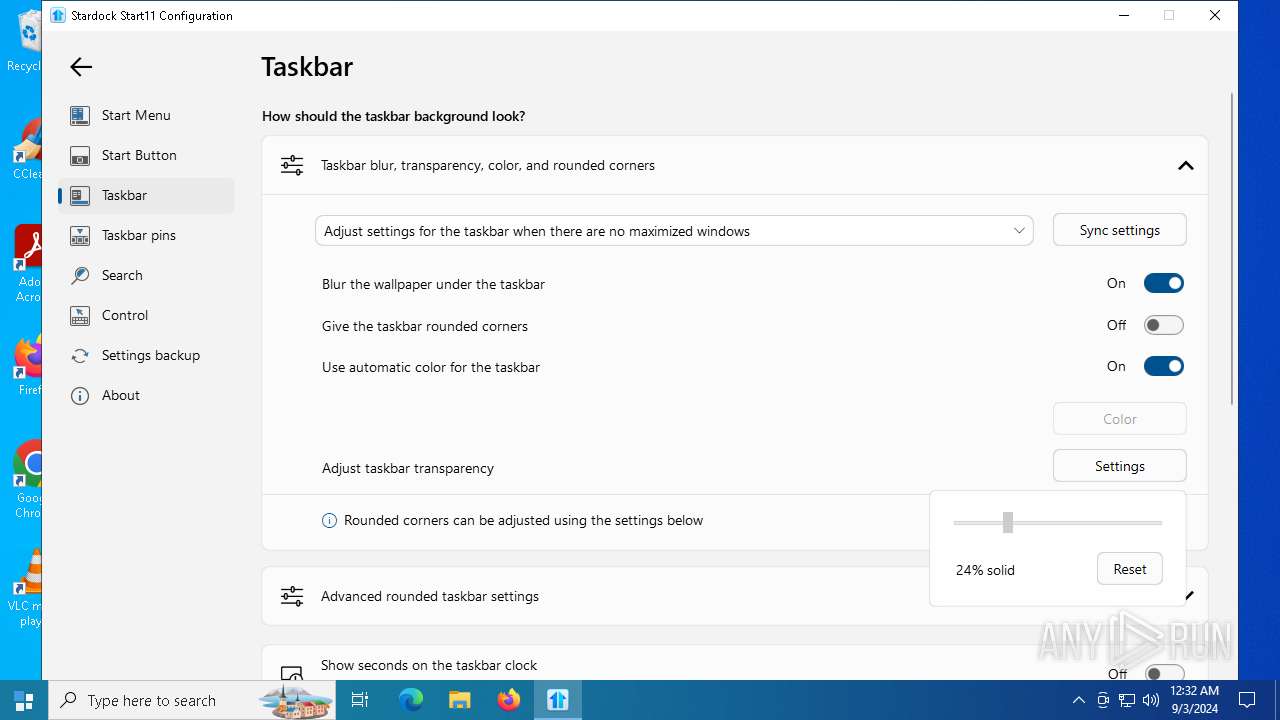Collapse Taskbar blur section chevron
The height and width of the screenshot is (720, 1280).
point(1186,166)
